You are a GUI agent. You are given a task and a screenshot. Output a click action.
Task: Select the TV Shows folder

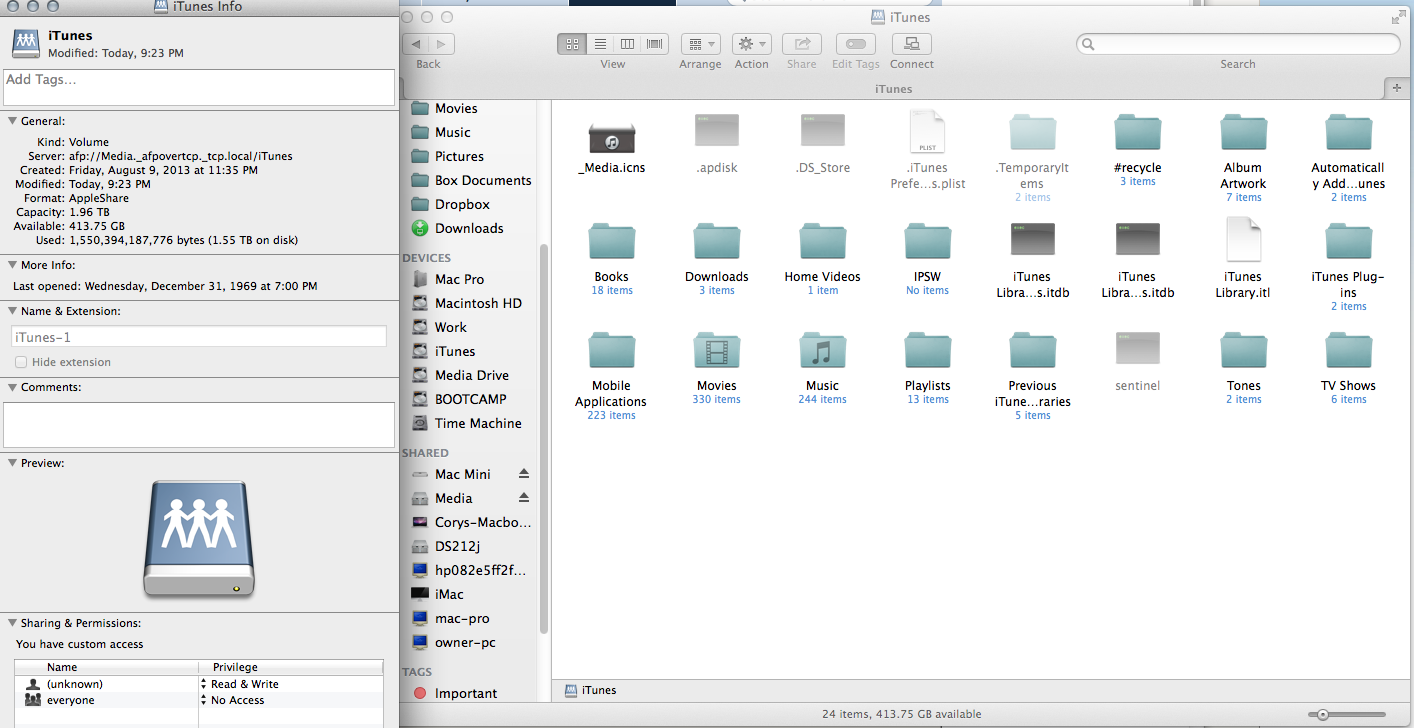(1349, 352)
